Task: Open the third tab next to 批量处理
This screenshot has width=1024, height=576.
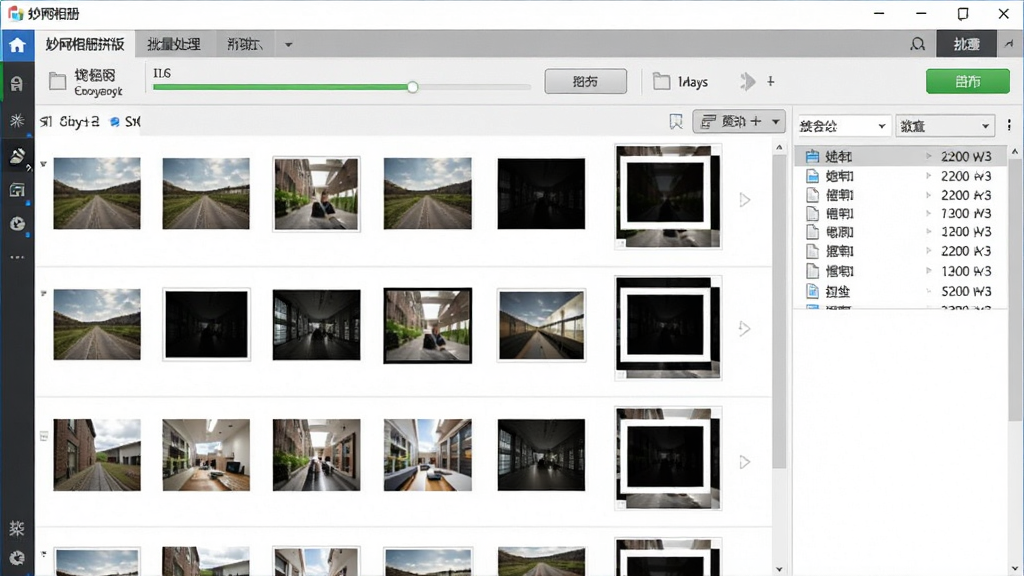Action: point(245,44)
